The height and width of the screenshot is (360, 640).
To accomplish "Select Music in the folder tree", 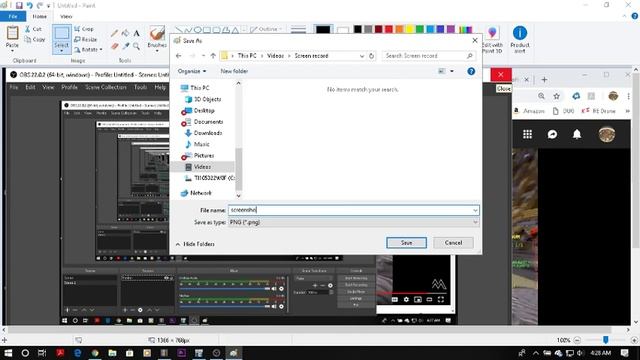I will point(202,144).
